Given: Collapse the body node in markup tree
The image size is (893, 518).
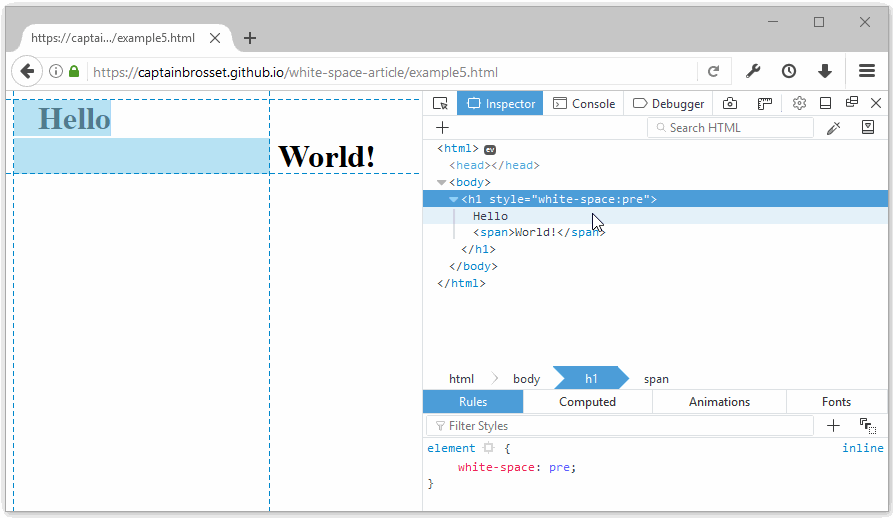Looking at the screenshot, I should [x=442, y=182].
